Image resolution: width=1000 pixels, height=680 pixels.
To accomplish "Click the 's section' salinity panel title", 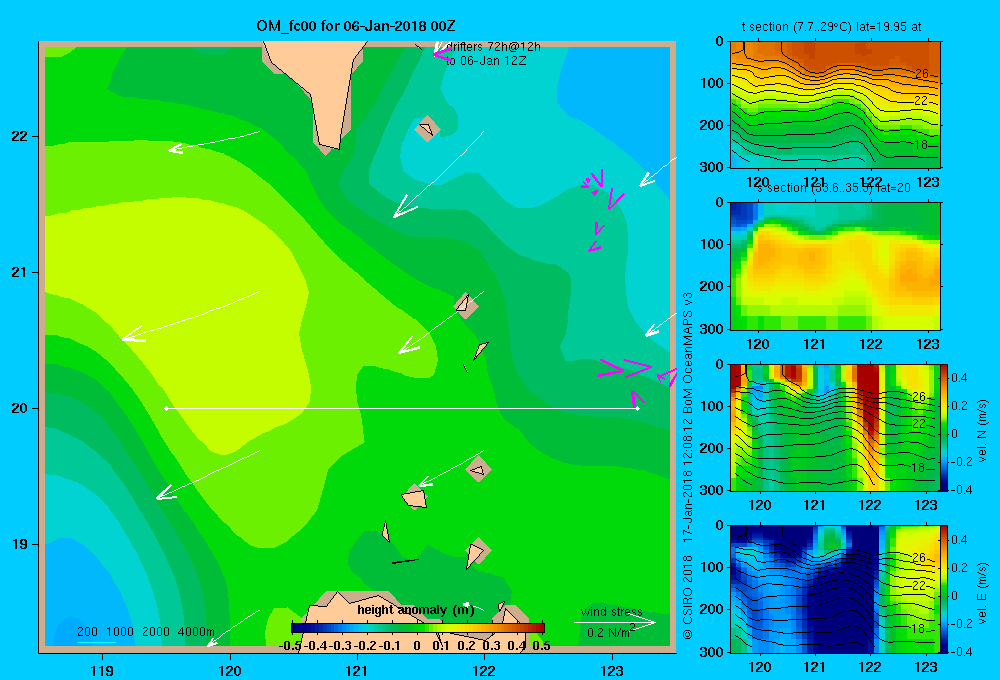I will click(834, 188).
